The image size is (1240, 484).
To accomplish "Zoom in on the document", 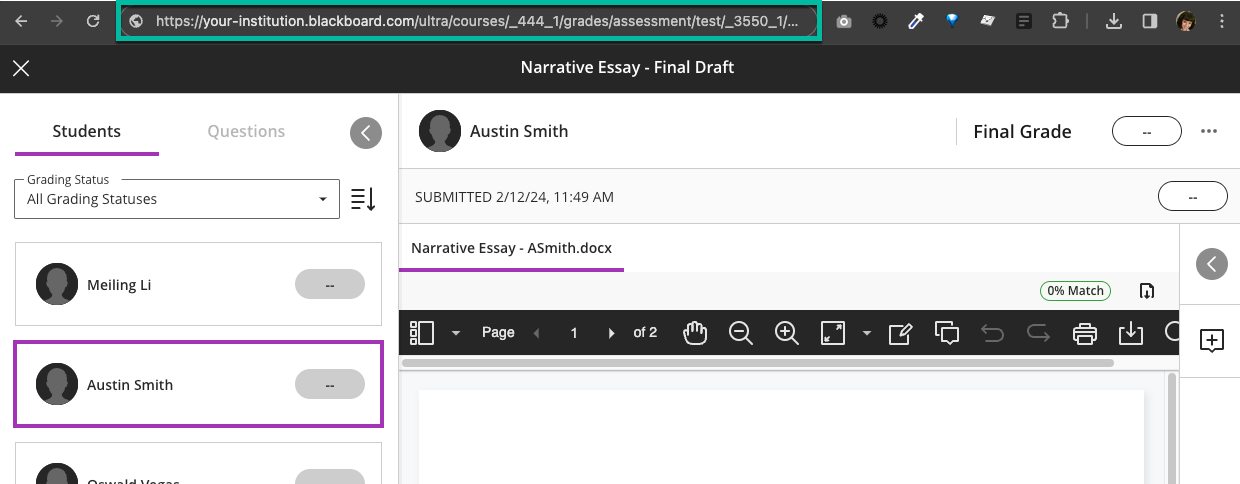I will click(x=787, y=333).
